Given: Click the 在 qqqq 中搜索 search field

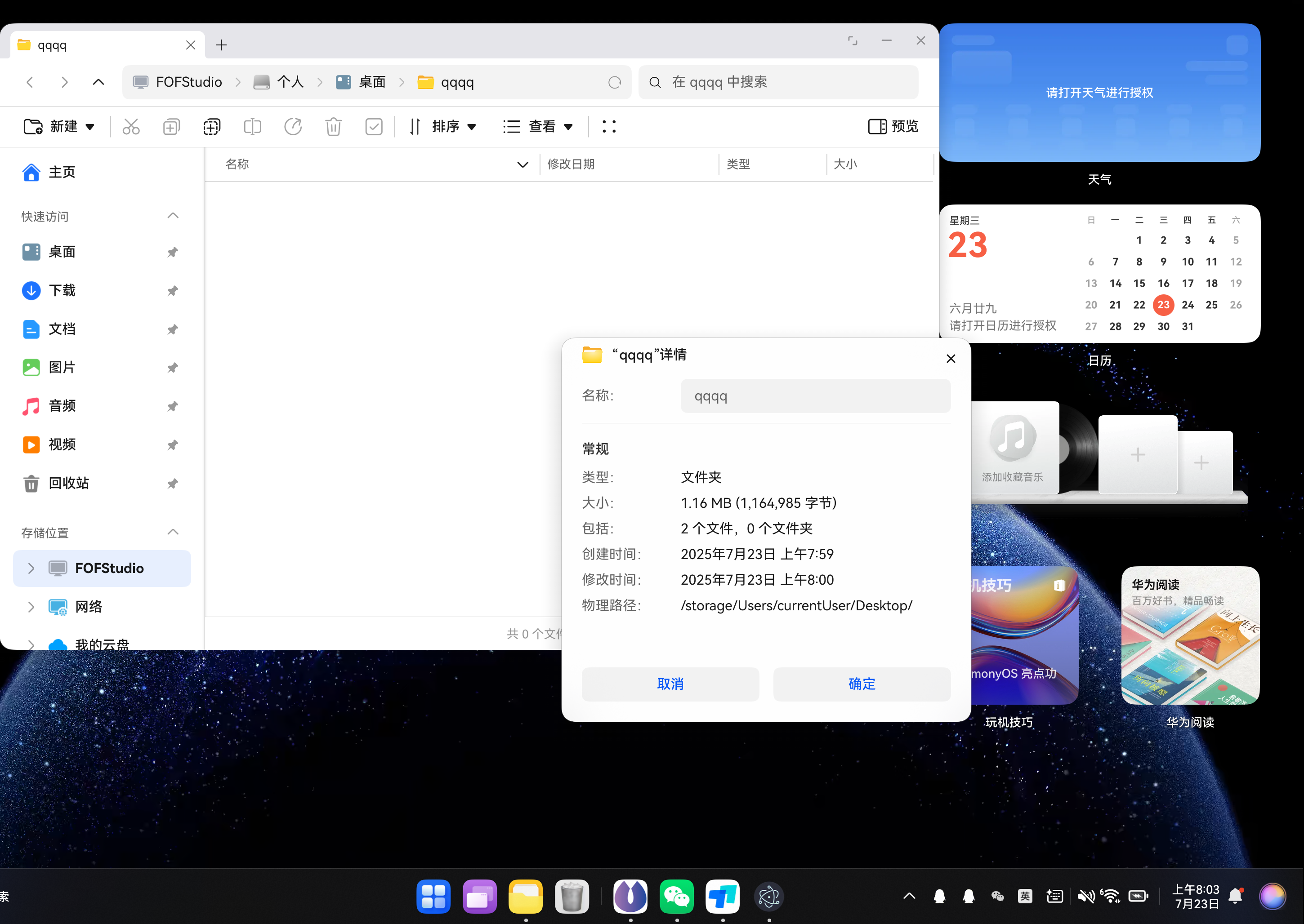Looking at the screenshot, I should 778,82.
